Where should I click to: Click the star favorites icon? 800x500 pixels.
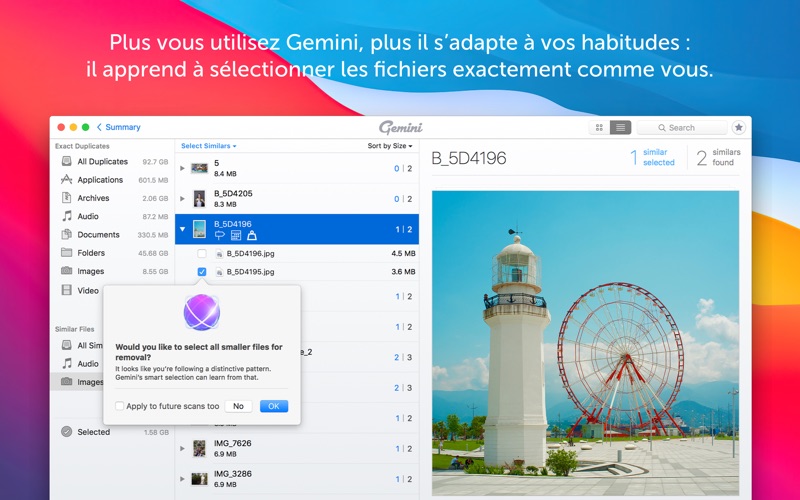pyautogui.click(x=738, y=128)
